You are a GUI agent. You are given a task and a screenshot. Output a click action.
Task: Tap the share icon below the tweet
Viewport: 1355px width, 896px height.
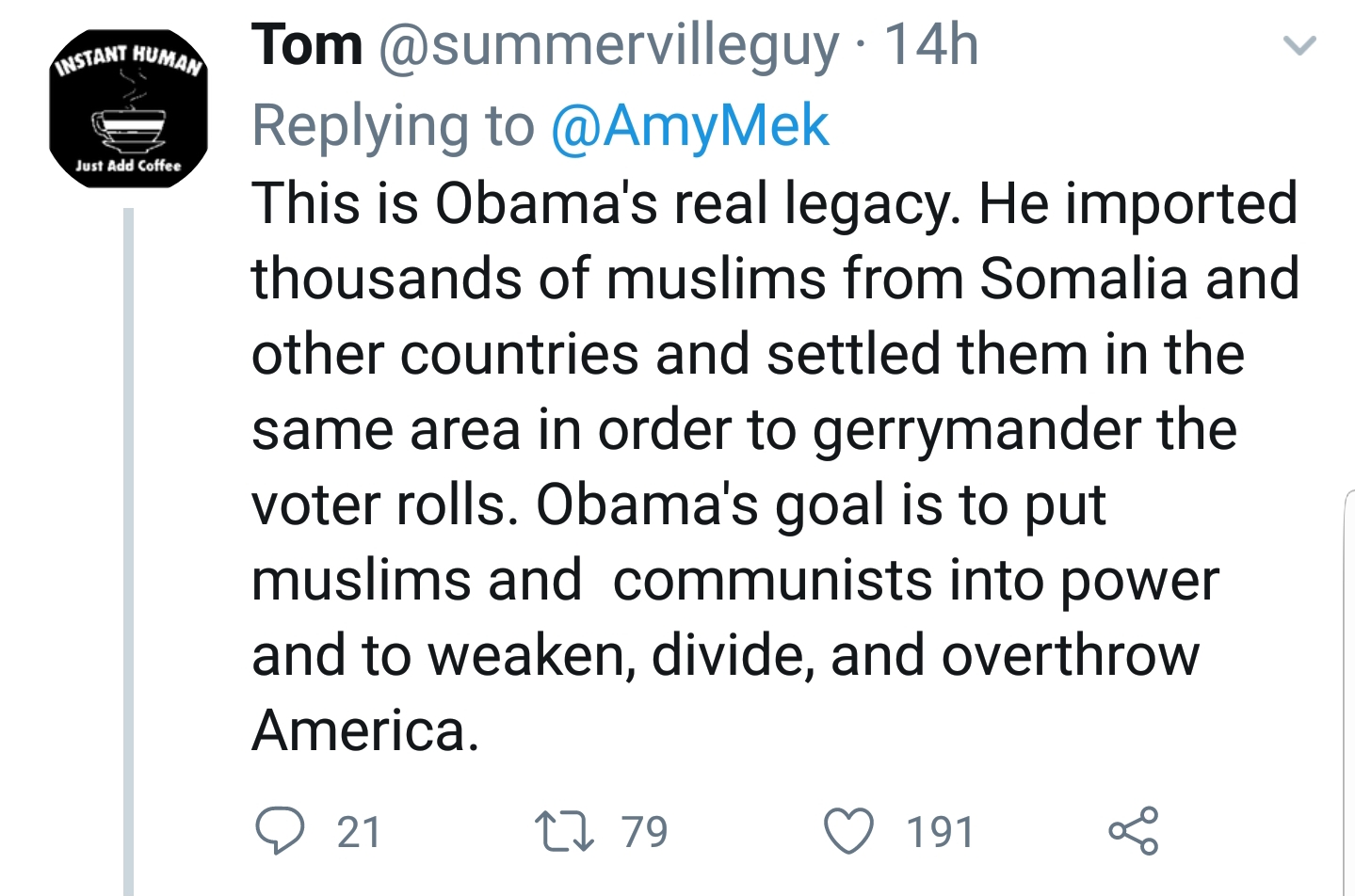pyautogui.click(x=1134, y=831)
